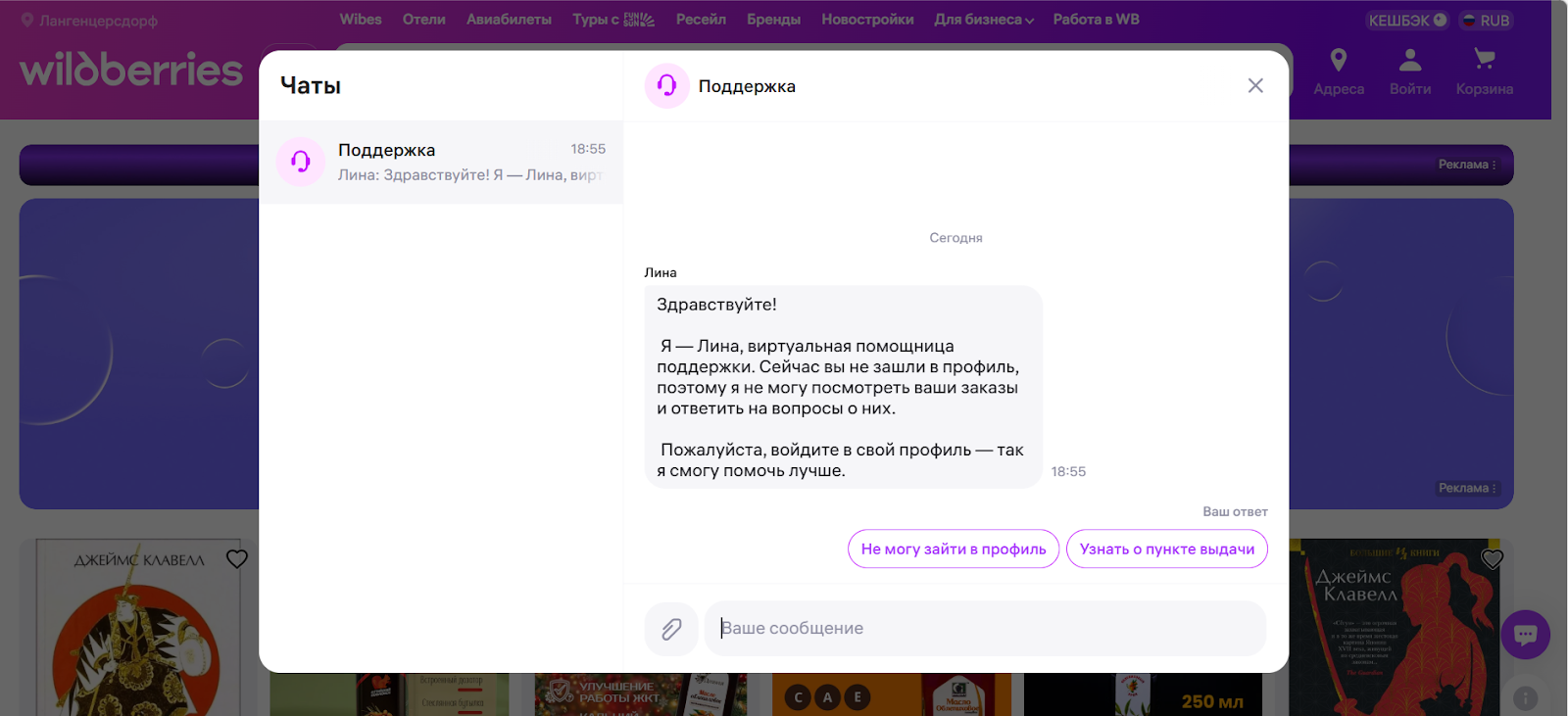1568x716 pixels.
Task: Click the info icon in the bottom right corner
Action: [x=1526, y=698]
